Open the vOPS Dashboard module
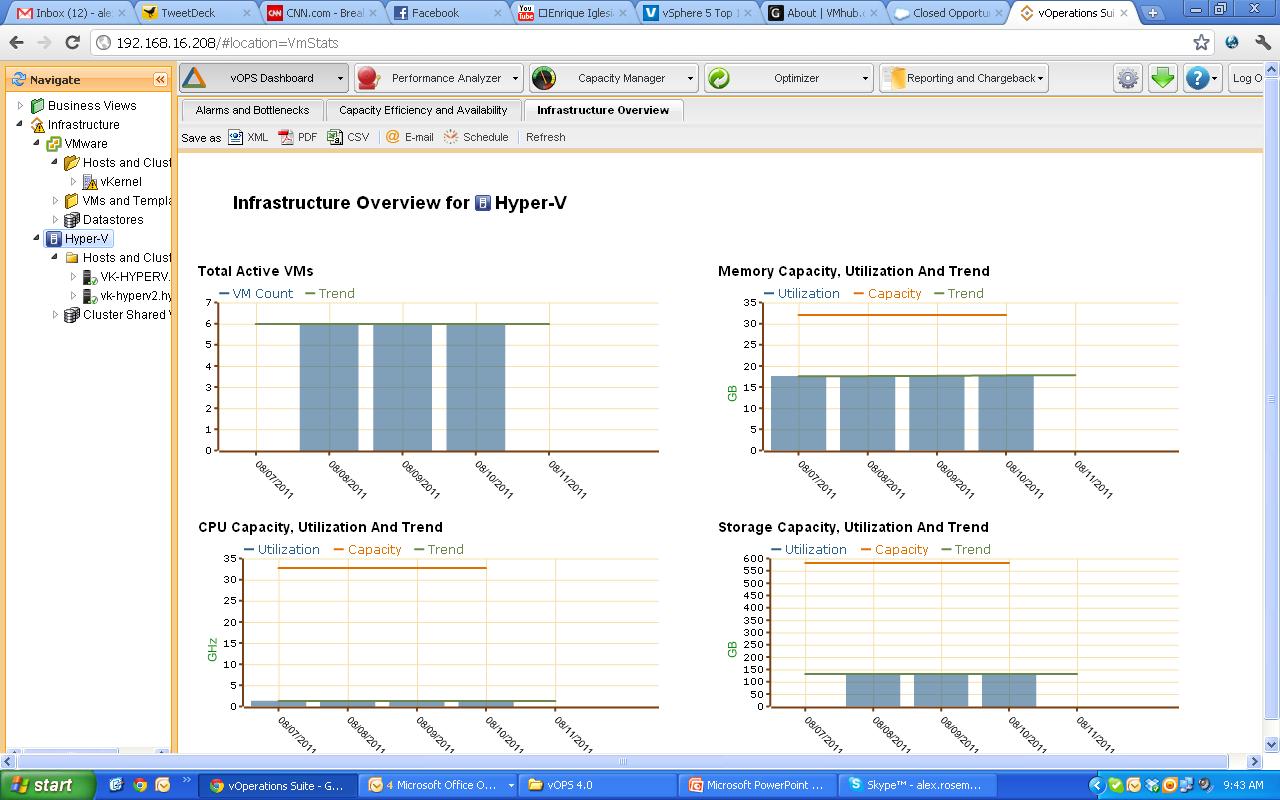Screen dimensions: 1280x800 (263, 78)
